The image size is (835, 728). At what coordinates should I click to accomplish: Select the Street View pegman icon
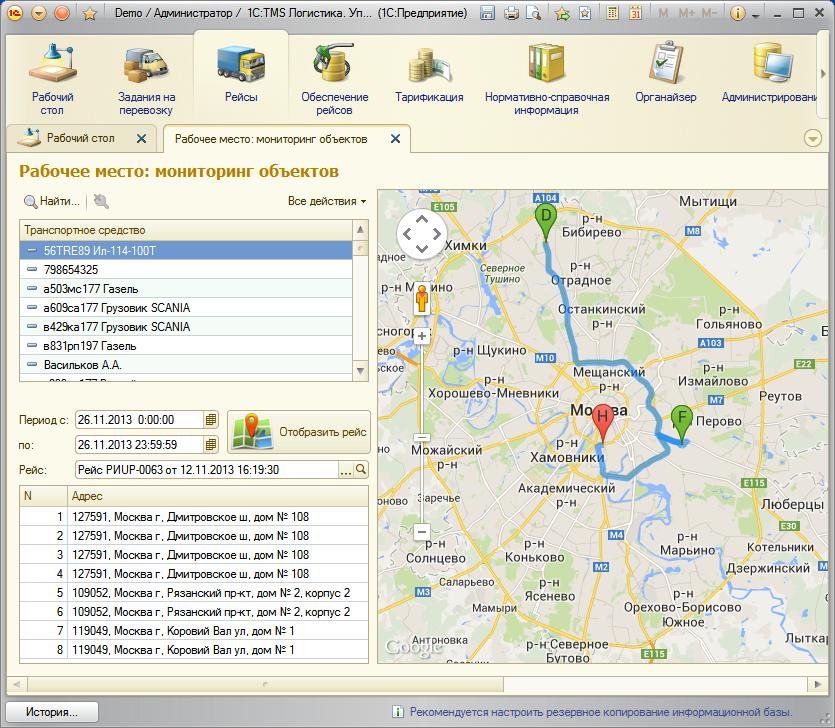pyautogui.click(x=422, y=299)
